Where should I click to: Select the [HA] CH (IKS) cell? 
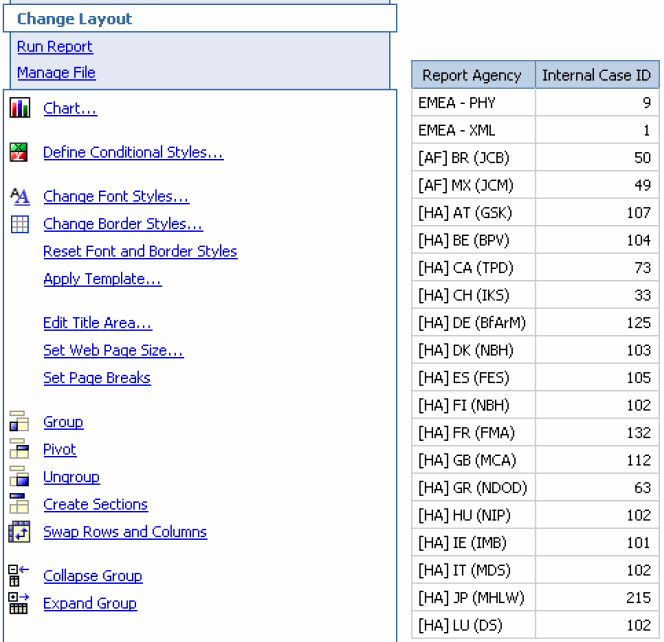(x=473, y=295)
